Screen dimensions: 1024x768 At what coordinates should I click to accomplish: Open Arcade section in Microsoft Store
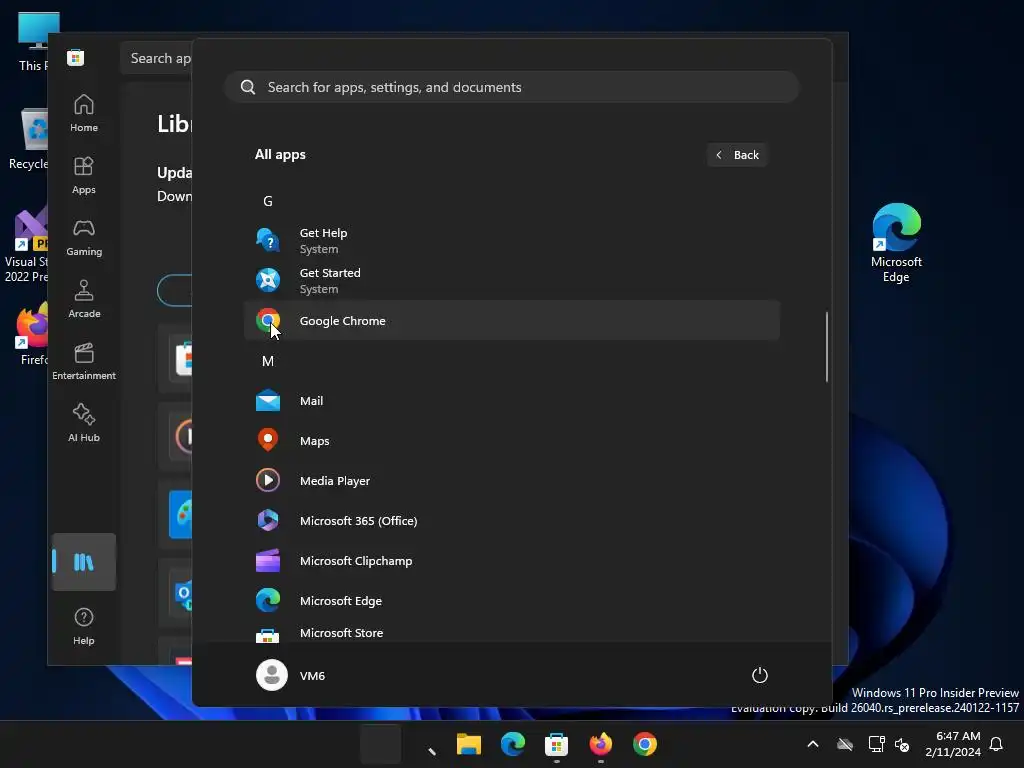point(84,300)
